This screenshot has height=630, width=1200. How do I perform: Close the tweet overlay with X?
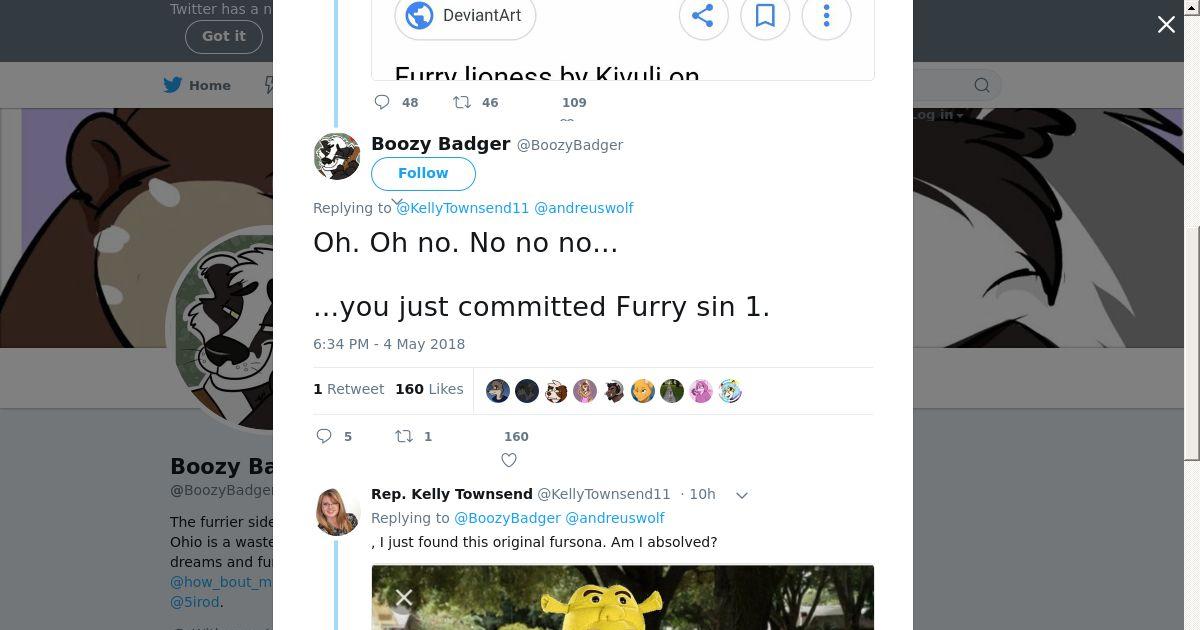coord(1166,25)
